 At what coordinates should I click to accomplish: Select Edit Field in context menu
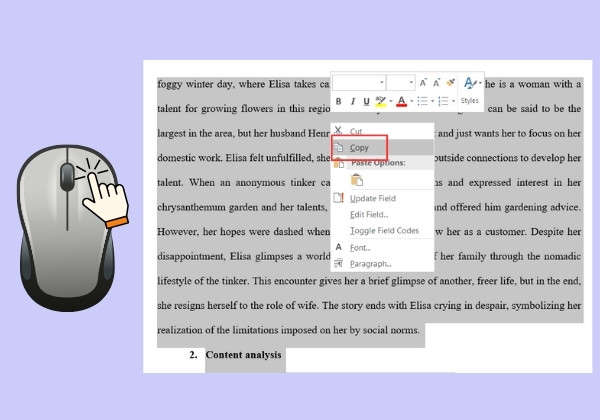(x=383, y=215)
